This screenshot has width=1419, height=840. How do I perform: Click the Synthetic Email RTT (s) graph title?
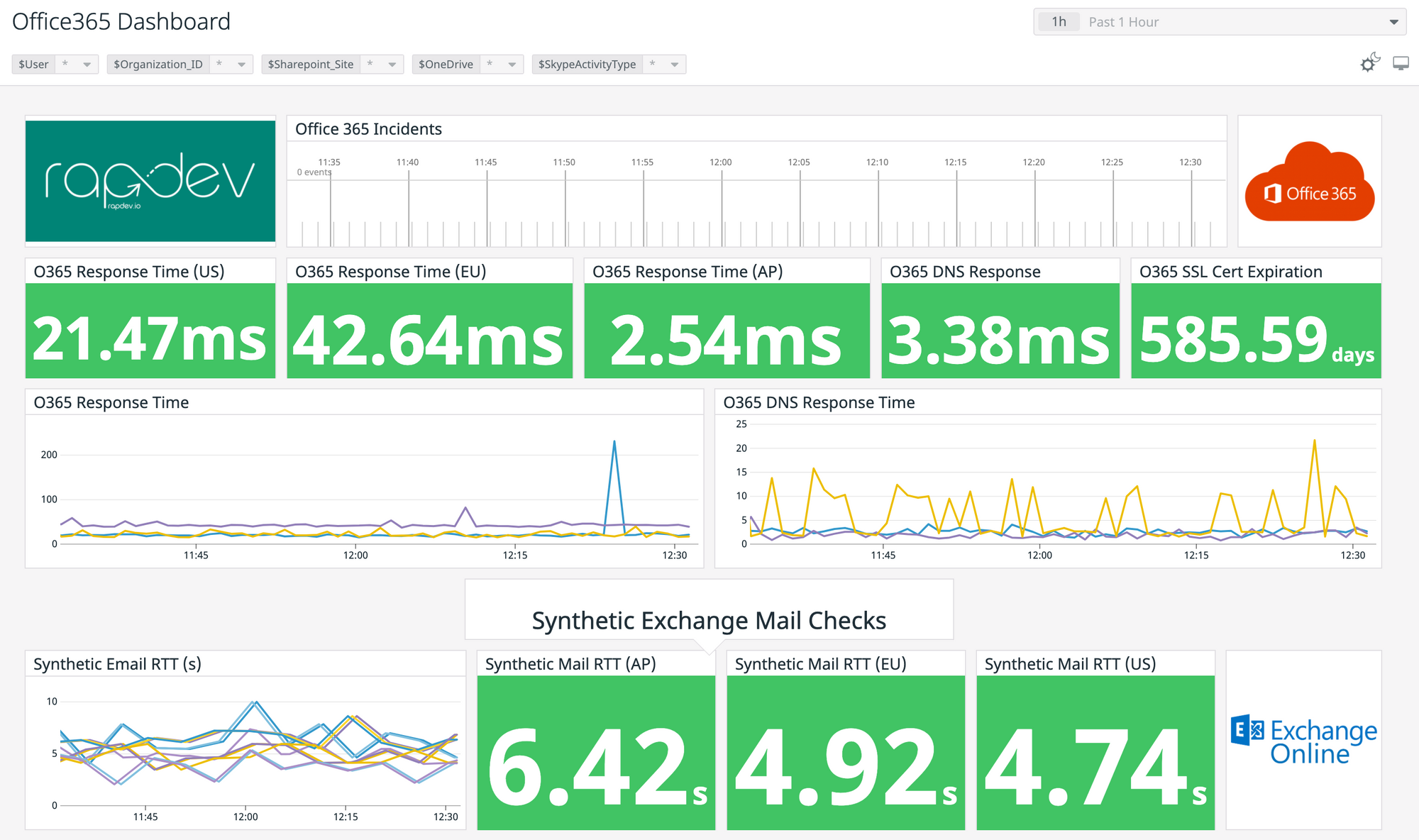(x=118, y=664)
